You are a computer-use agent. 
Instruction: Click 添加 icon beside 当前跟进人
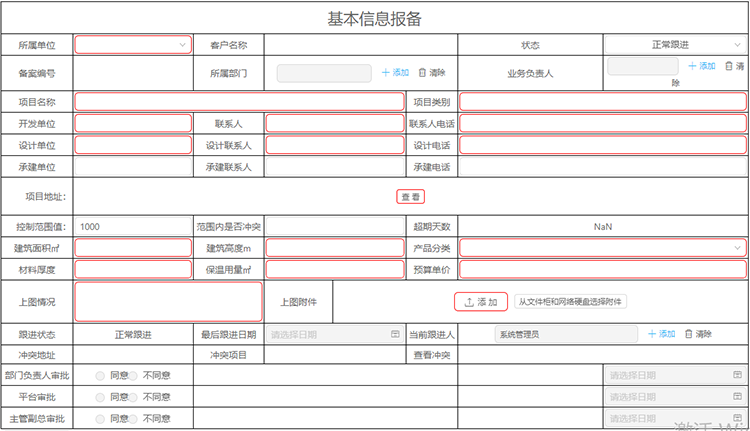pos(652,334)
